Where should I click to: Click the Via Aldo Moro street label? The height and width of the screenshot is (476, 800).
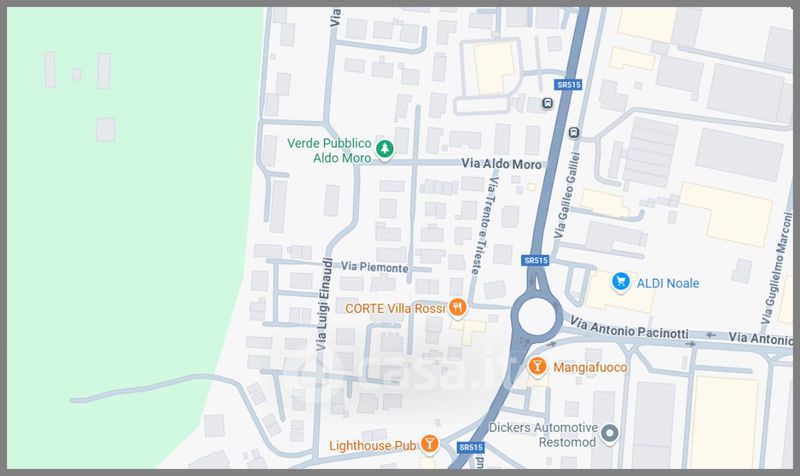tap(501, 164)
